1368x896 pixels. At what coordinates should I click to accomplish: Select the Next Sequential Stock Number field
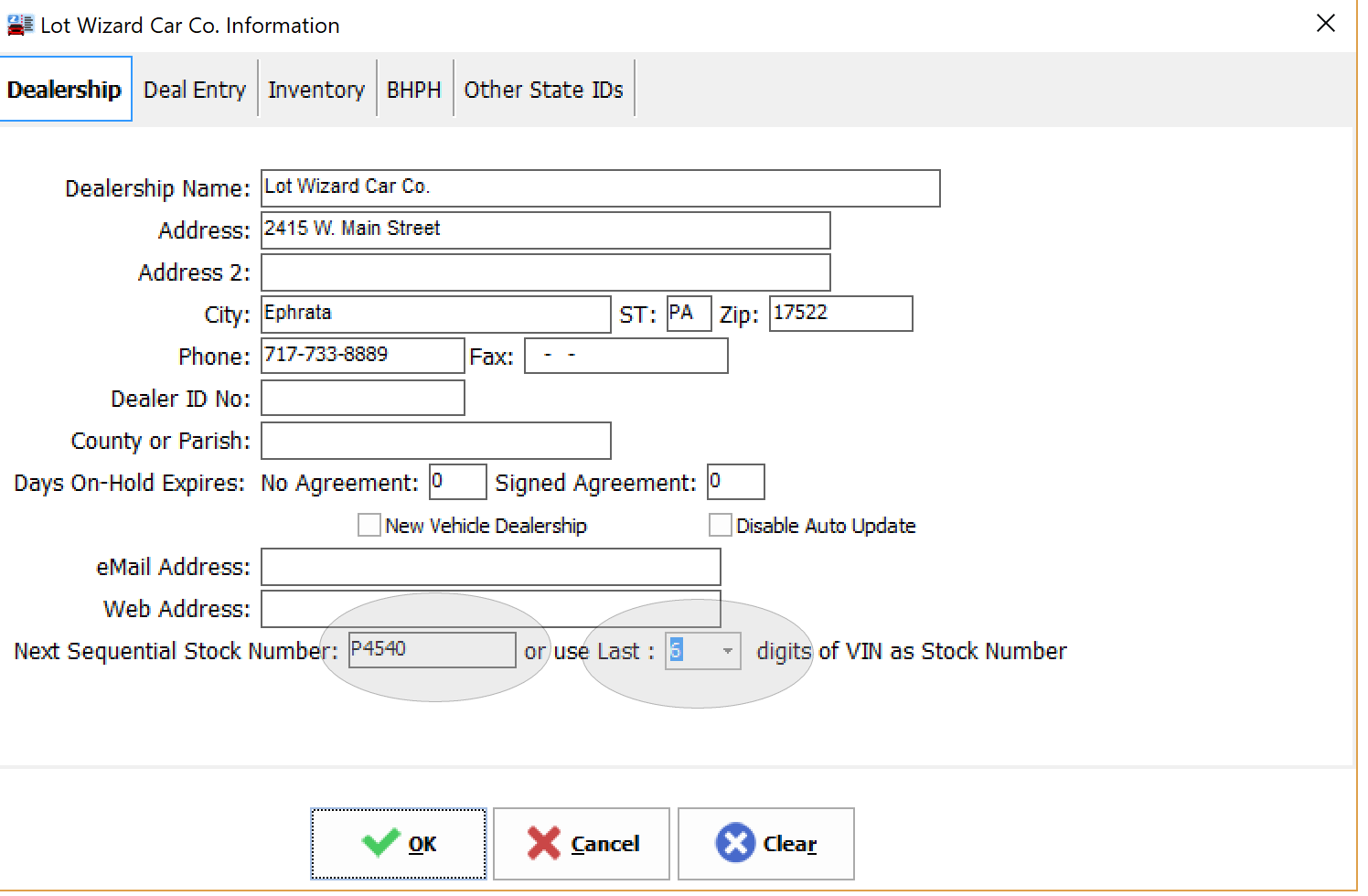coord(432,650)
